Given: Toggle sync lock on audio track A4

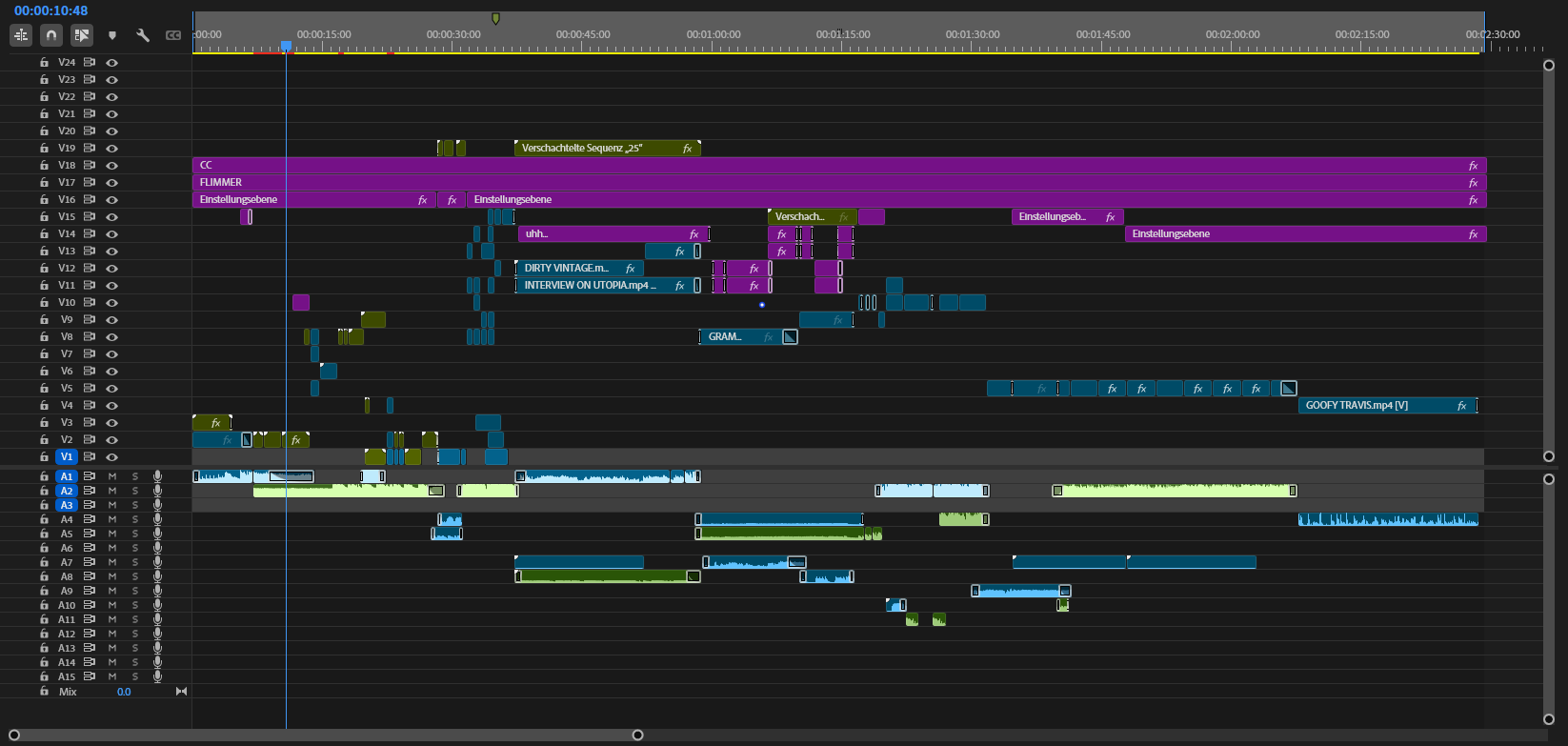Looking at the screenshot, I should pos(90,519).
